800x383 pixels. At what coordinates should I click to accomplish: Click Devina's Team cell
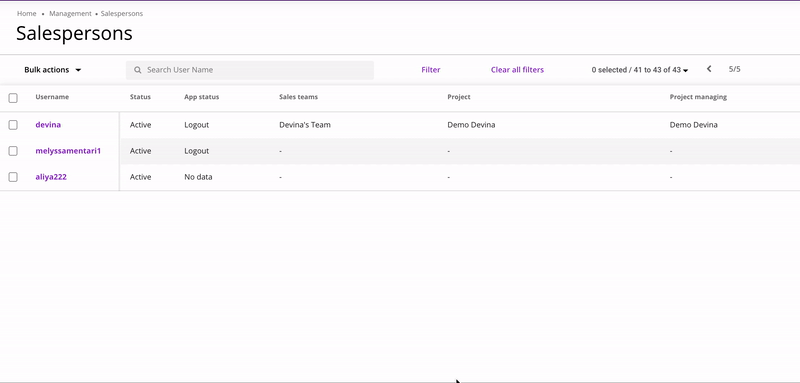point(305,125)
